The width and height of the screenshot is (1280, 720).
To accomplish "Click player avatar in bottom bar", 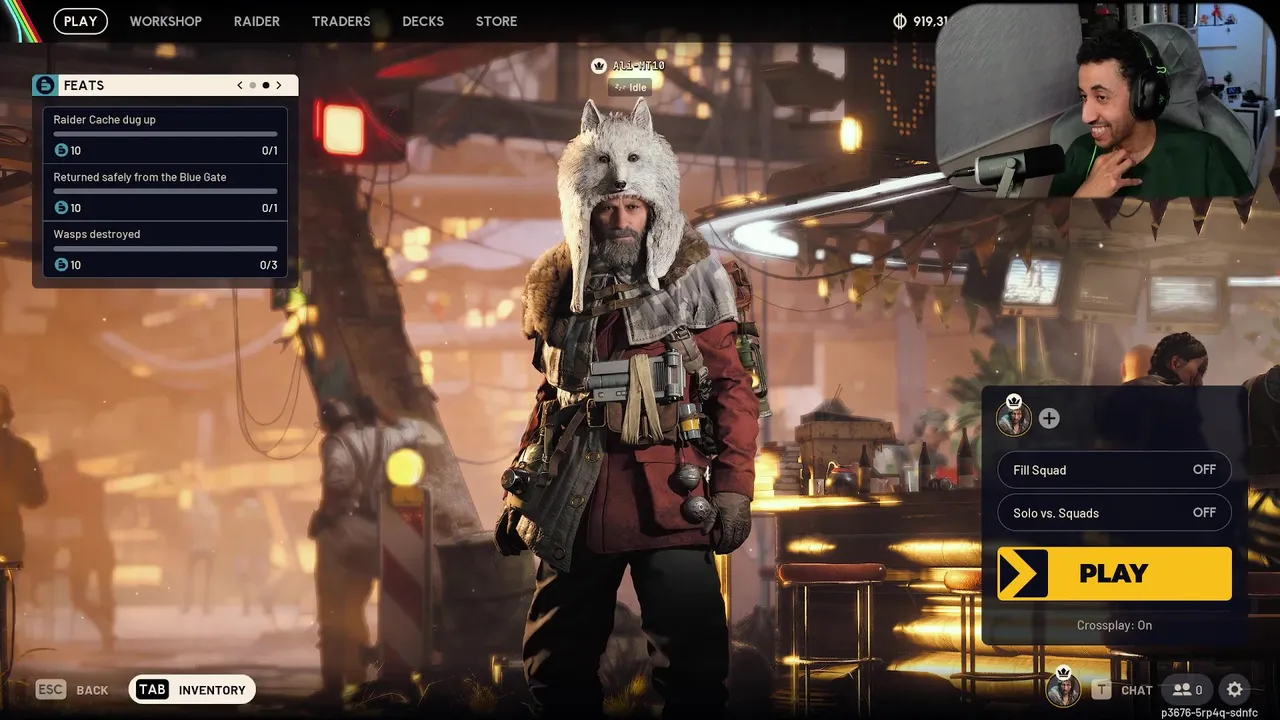I will tap(1063, 688).
